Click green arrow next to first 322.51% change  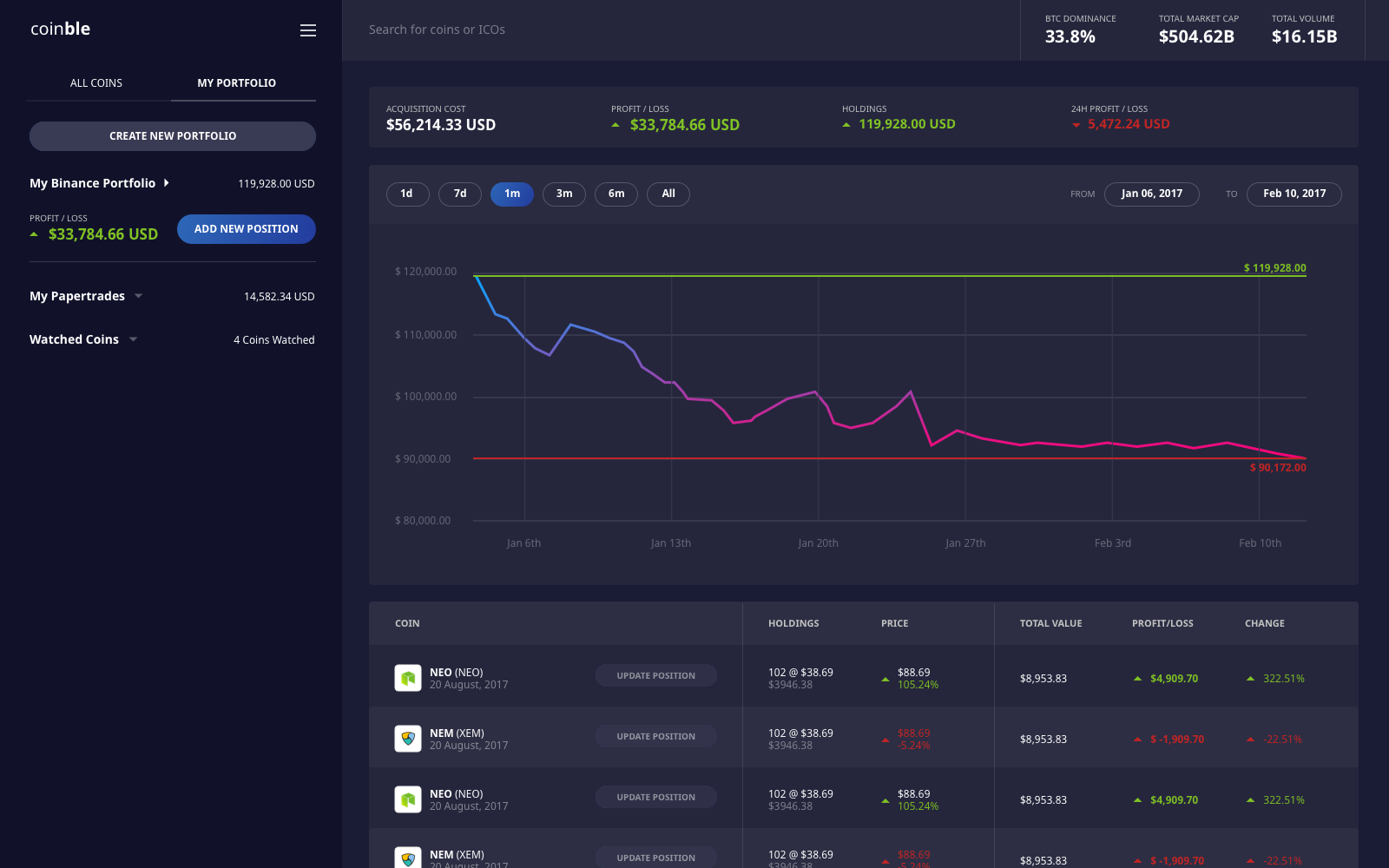pyautogui.click(x=1250, y=679)
